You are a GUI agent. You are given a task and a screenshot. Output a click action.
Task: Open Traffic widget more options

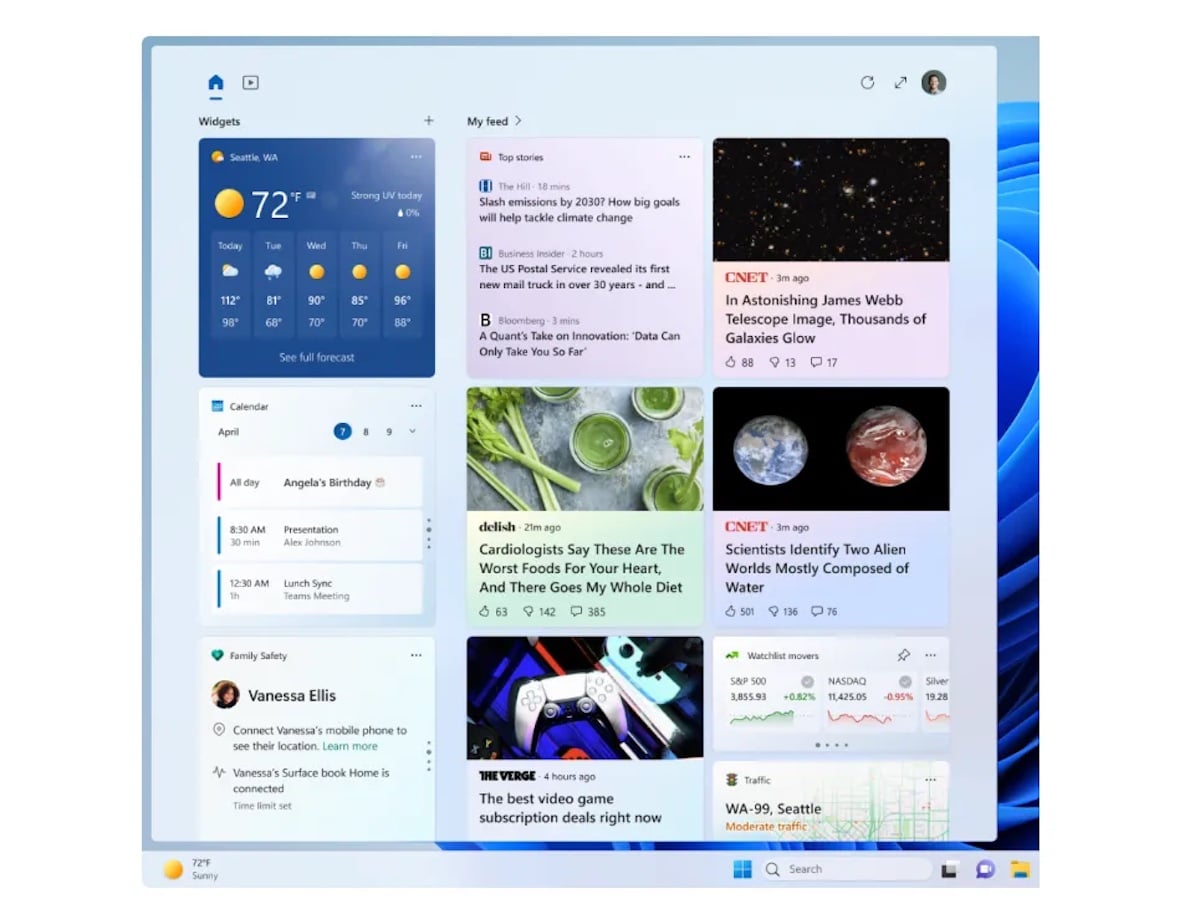pyautogui.click(x=931, y=779)
